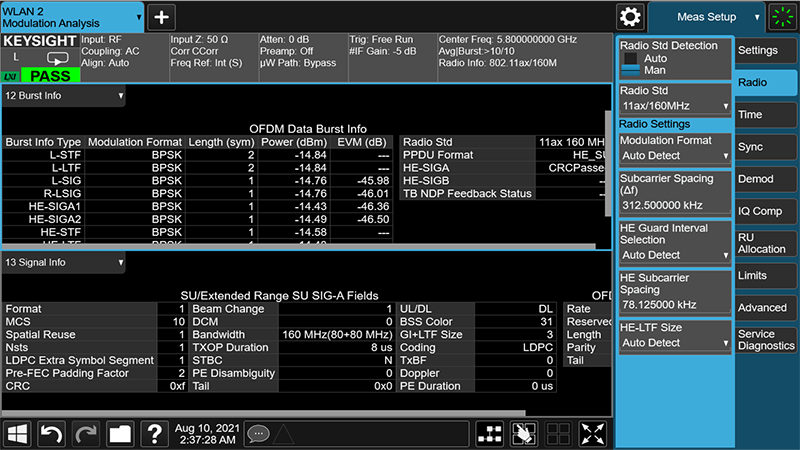
Task: Select the L-SIG burst row label
Action: (x=66, y=181)
